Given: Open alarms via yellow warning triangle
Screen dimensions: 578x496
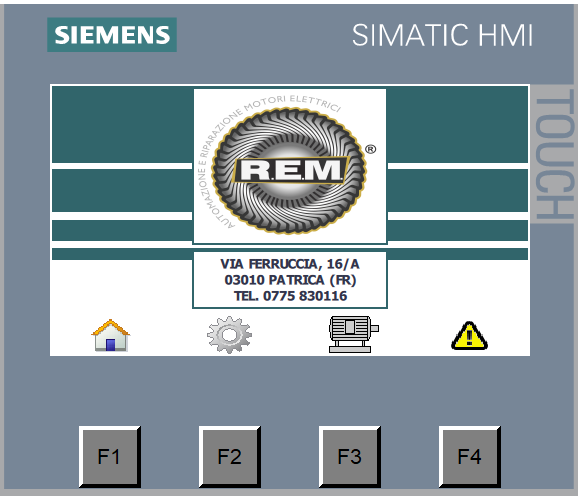Looking at the screenshot, I should (469, 336).
